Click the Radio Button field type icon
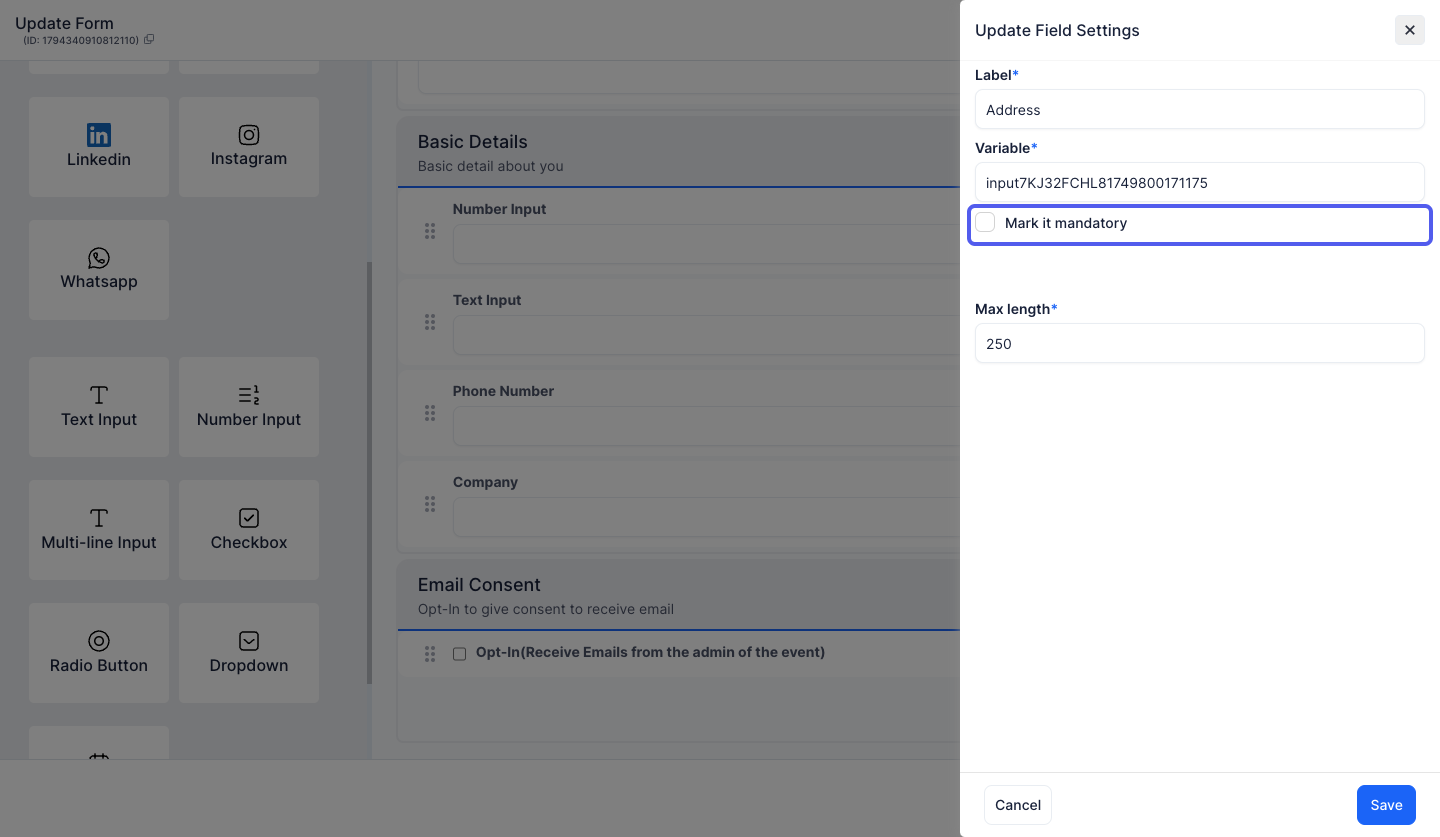Viewport: 1440px width, 837px height. (99, 641)
